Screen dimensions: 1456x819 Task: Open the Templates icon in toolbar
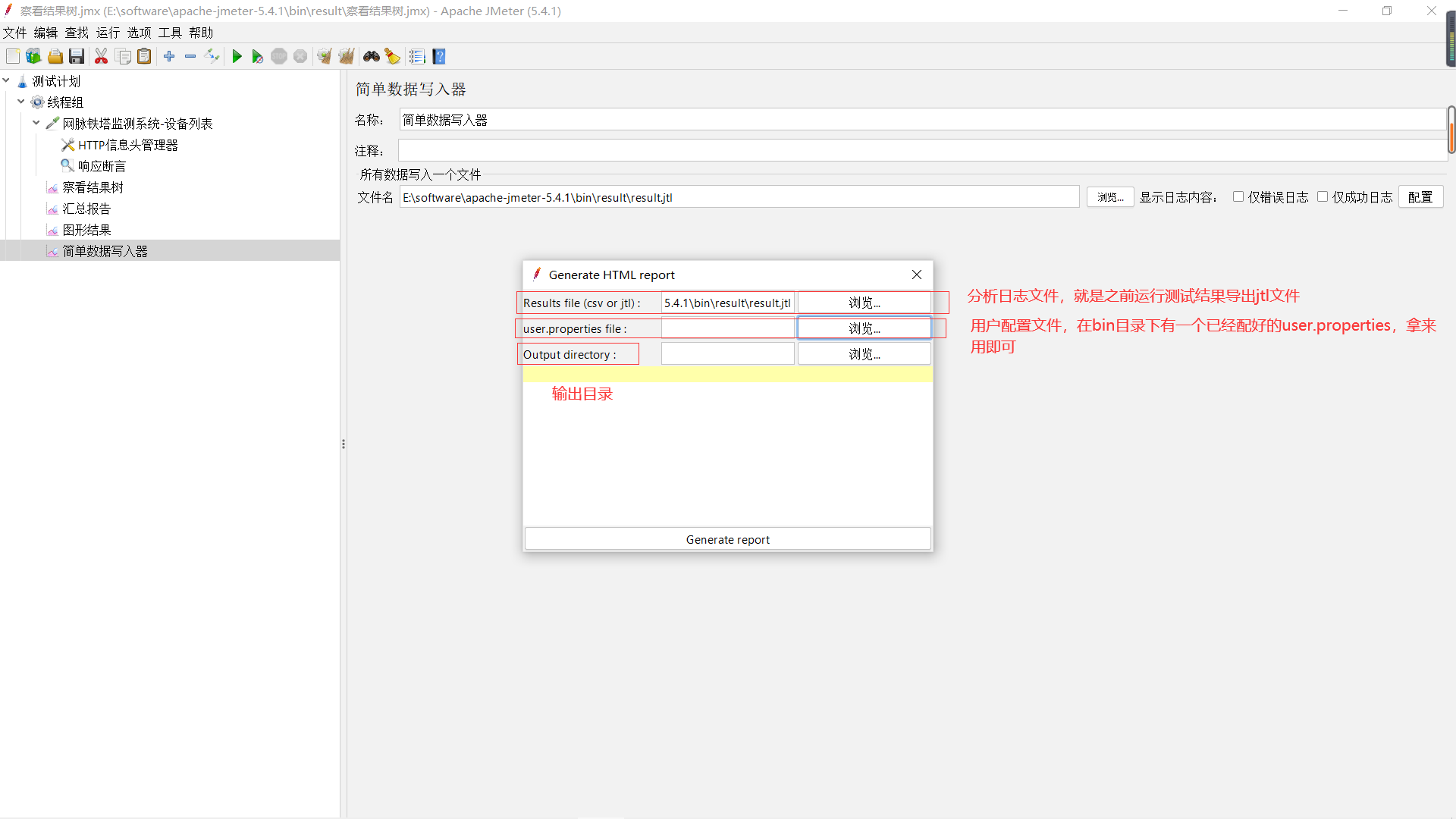click(33, 57)
